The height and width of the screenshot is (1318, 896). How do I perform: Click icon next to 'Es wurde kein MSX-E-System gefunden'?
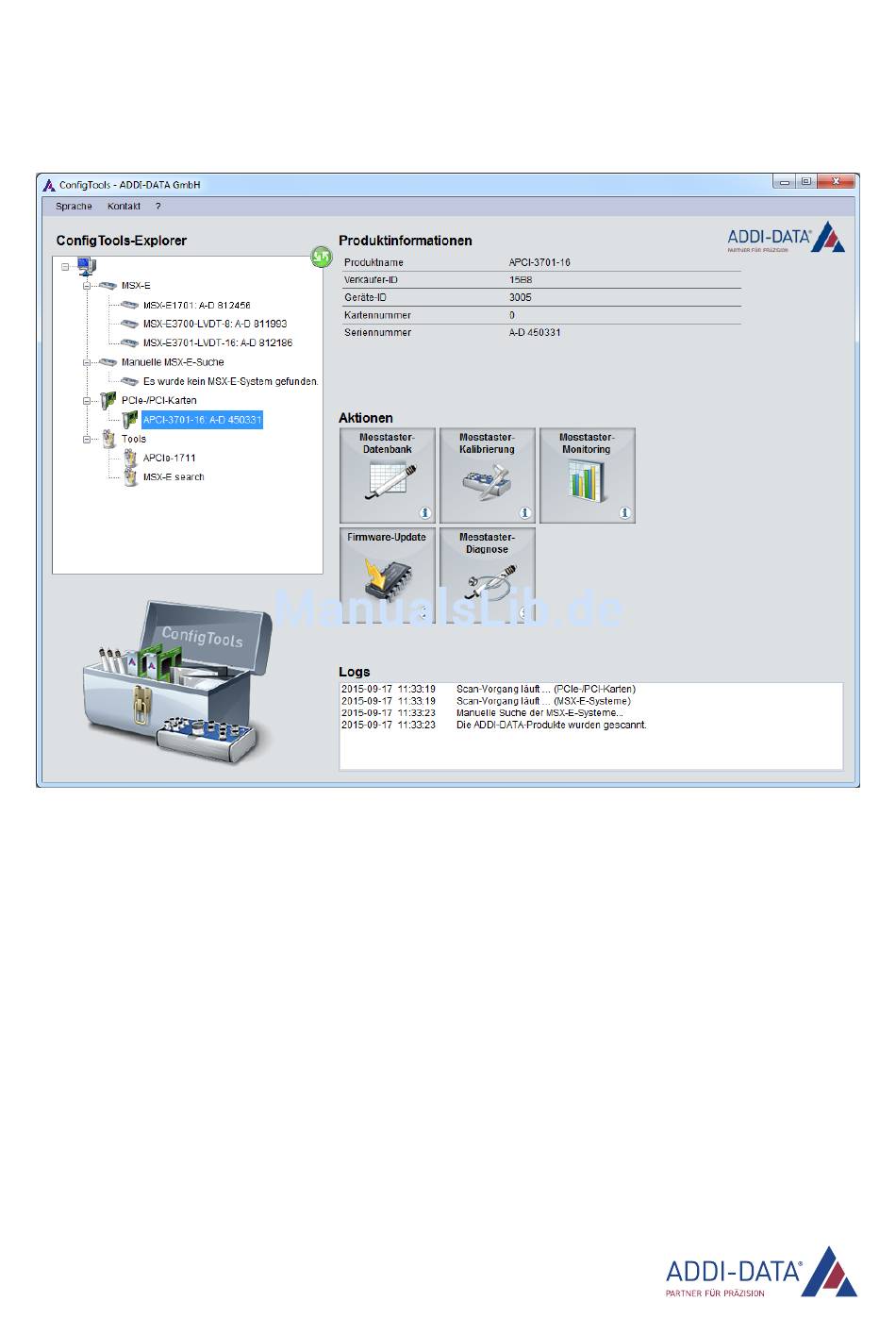129,381
